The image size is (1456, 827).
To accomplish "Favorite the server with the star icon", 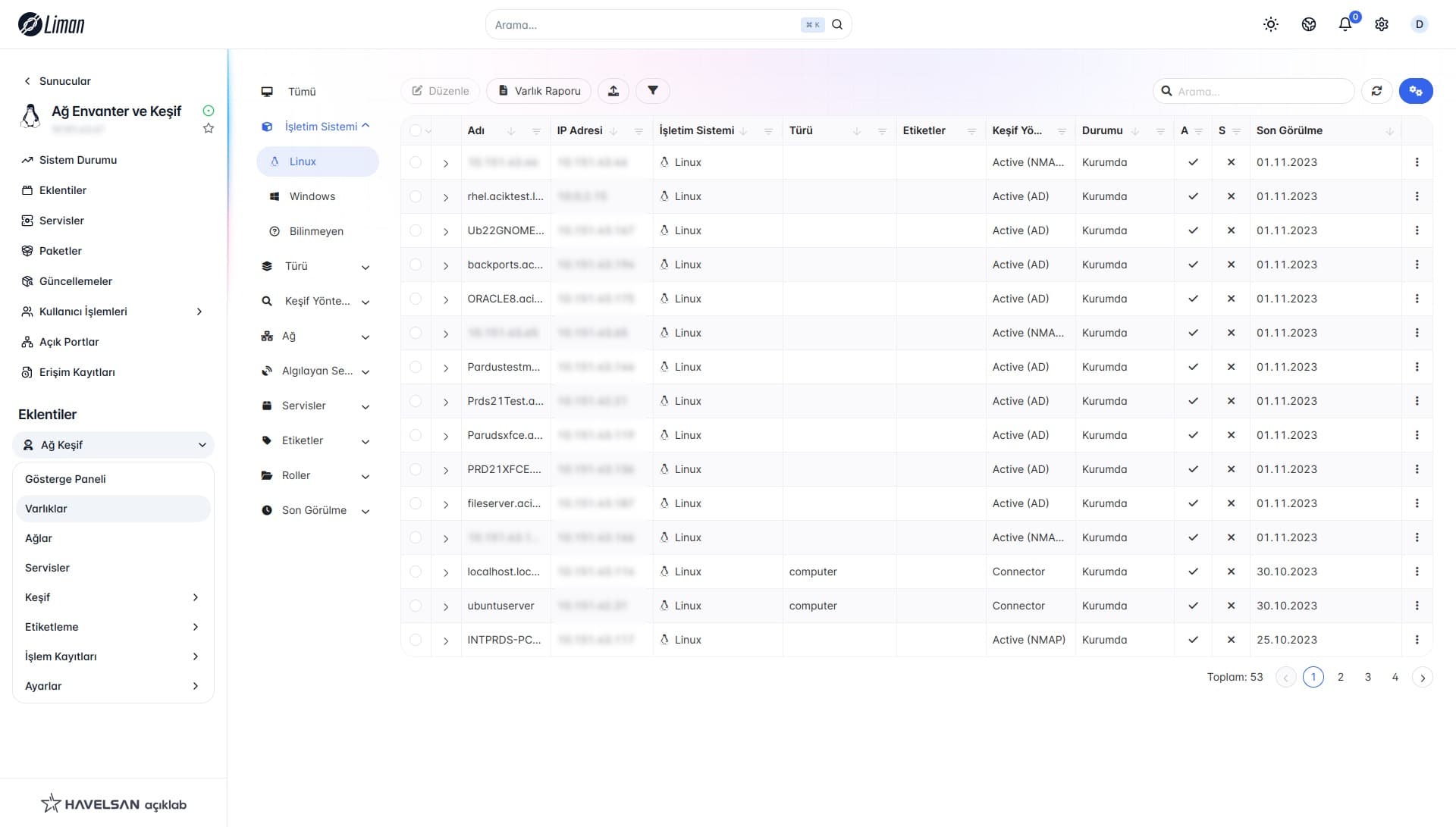I will [x=209, y=129].
